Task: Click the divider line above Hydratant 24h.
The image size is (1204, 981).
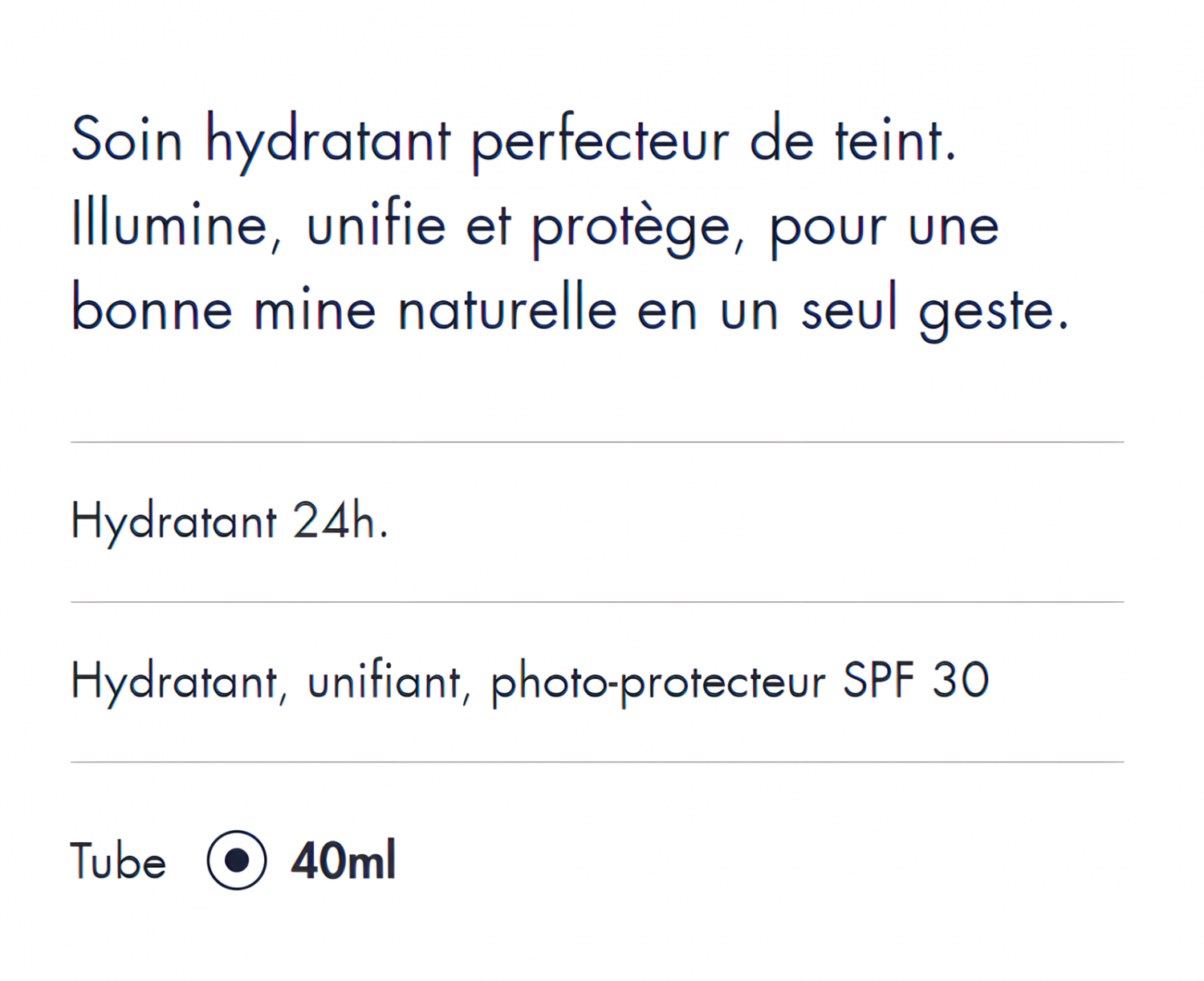Action: tap(597, 442)
